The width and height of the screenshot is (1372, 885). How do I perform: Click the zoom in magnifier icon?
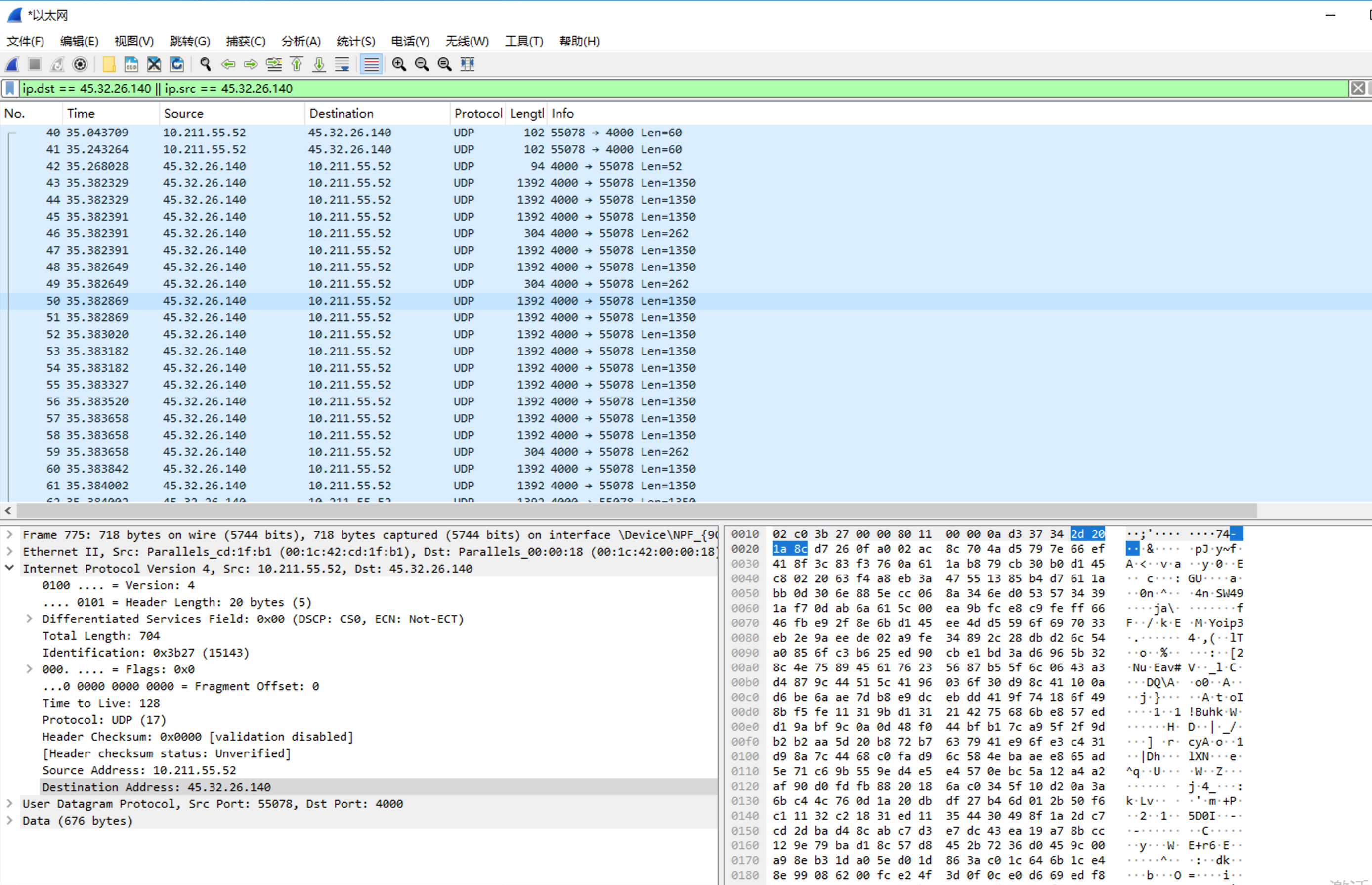tap(398, 64)
